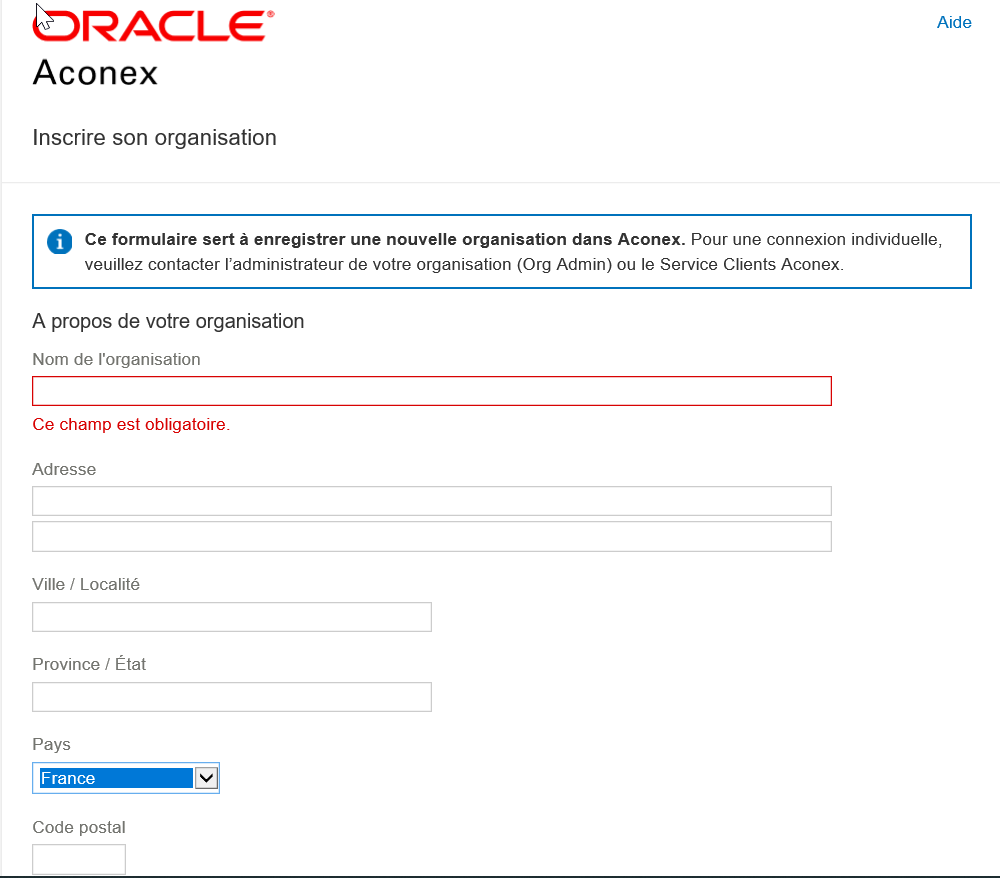Click the Ville / Localité input field
The height and width of the screenshot is (878, 1000).
[232, 617]
